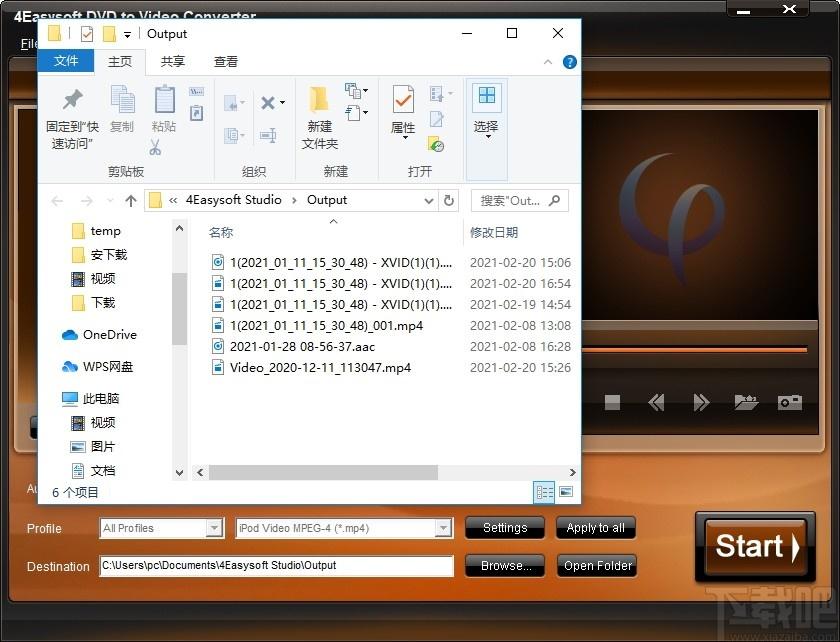The image size is (840, 642).
Task: Click the Destination path input field
Action: [x=276, y=566]
